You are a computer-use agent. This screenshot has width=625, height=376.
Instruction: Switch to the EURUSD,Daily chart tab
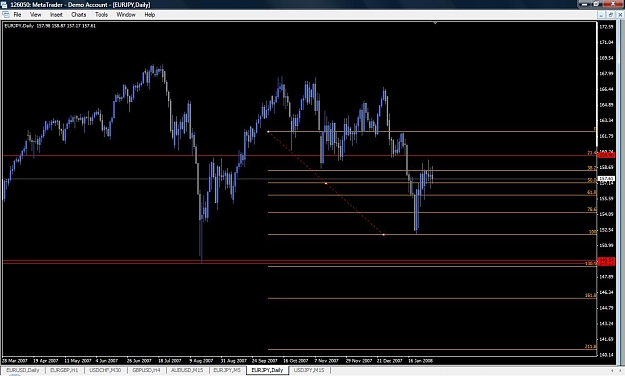click(x=23, y=370)
